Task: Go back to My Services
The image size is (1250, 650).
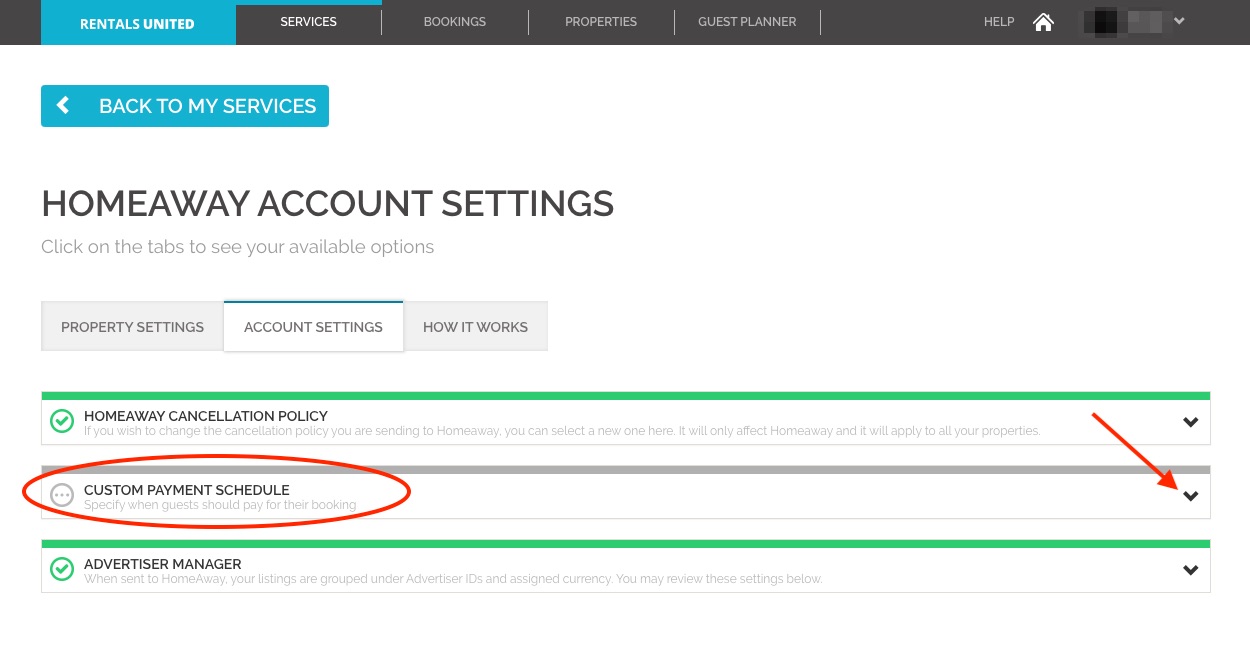Action: (x=185, y=106)
